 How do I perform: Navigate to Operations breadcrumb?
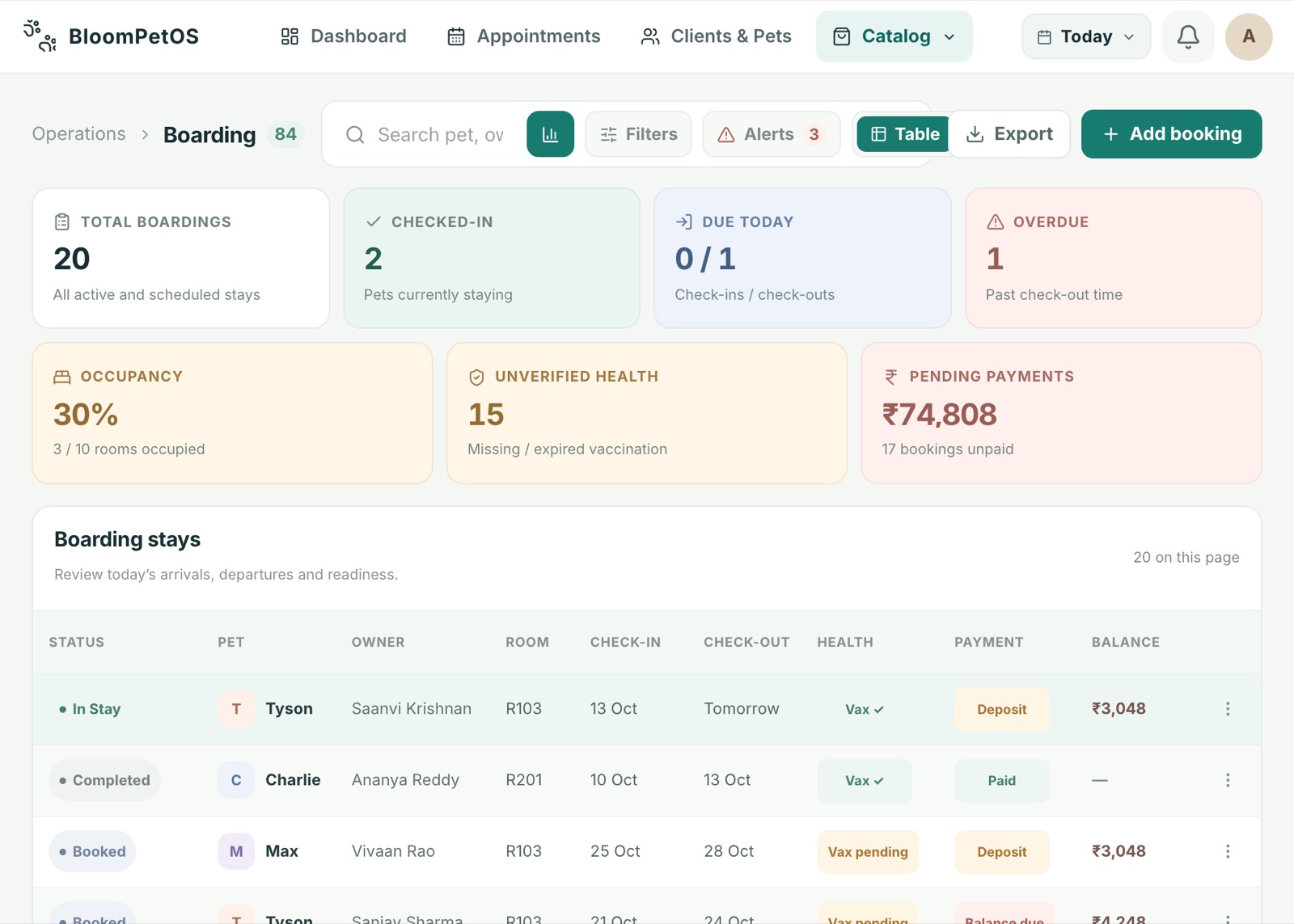pos(79,134)
